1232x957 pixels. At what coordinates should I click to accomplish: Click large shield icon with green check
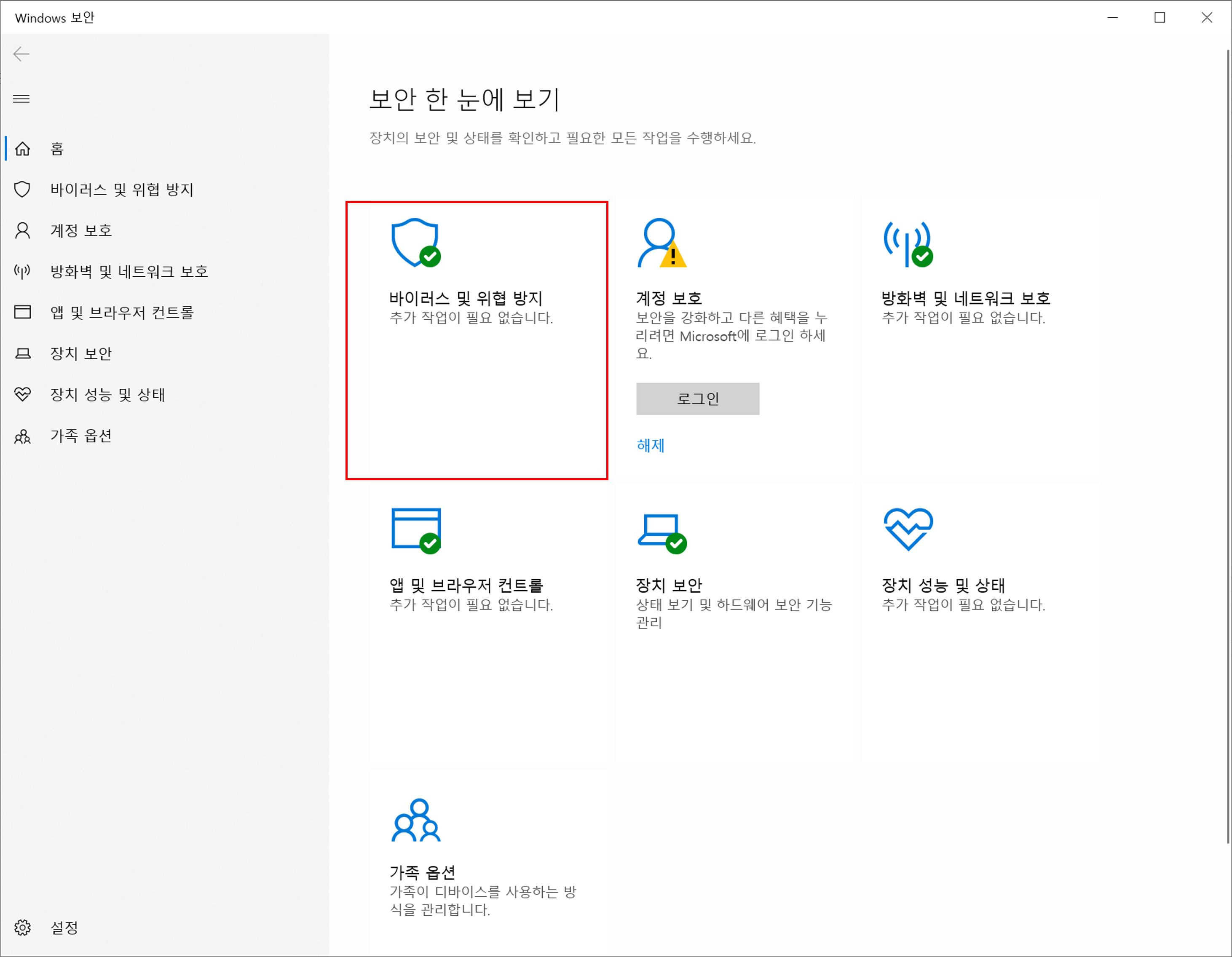[x=416, y=243]
